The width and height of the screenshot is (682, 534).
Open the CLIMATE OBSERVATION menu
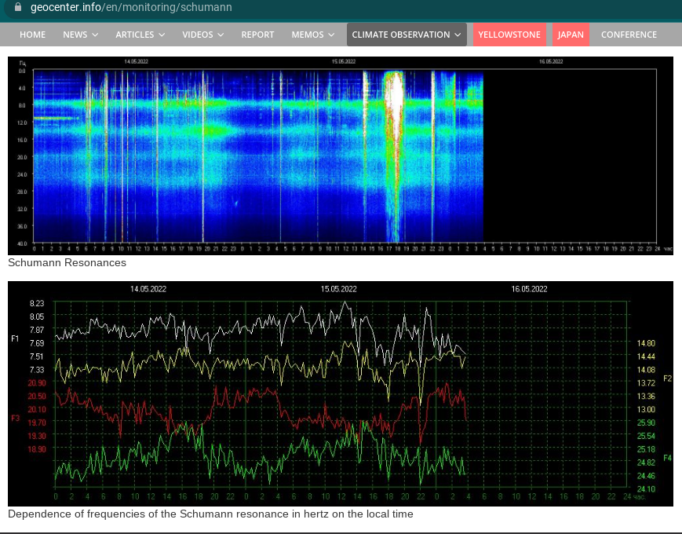pos(407,34)
